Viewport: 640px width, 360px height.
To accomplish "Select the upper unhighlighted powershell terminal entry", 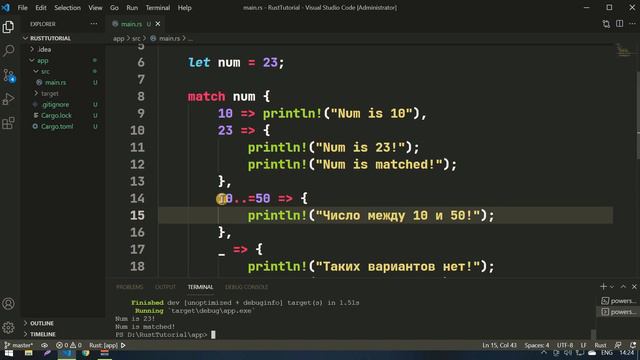I will [618, 301].
